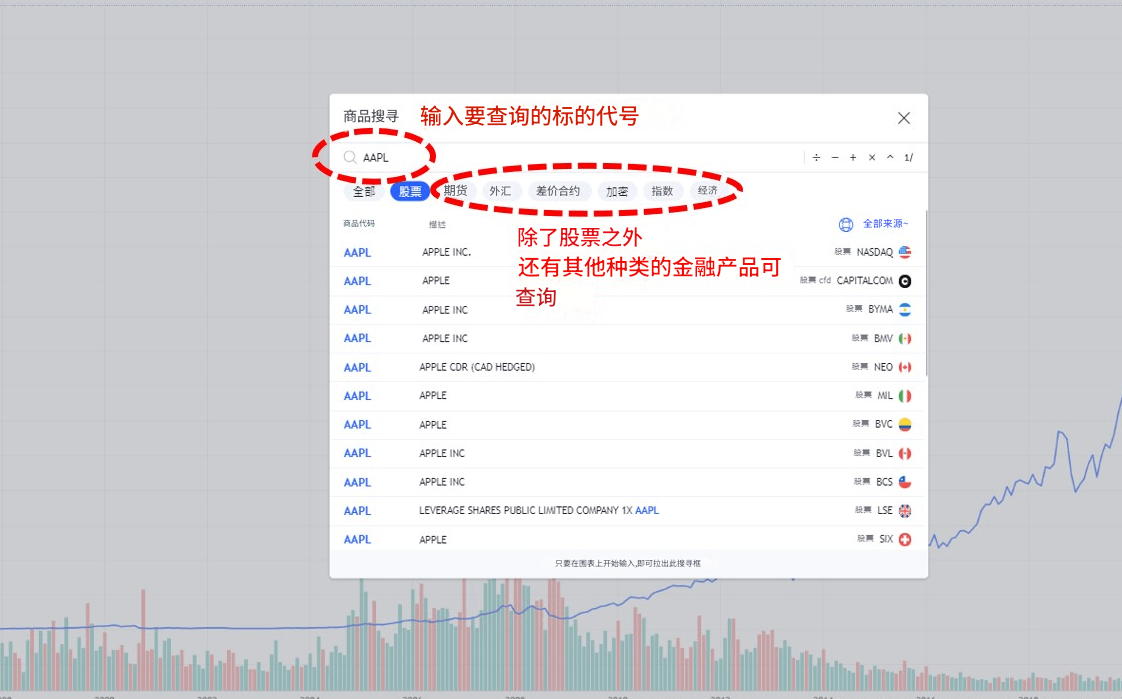
Task: Click the results list vertical scrollbar
Action: tap(926, 293)
